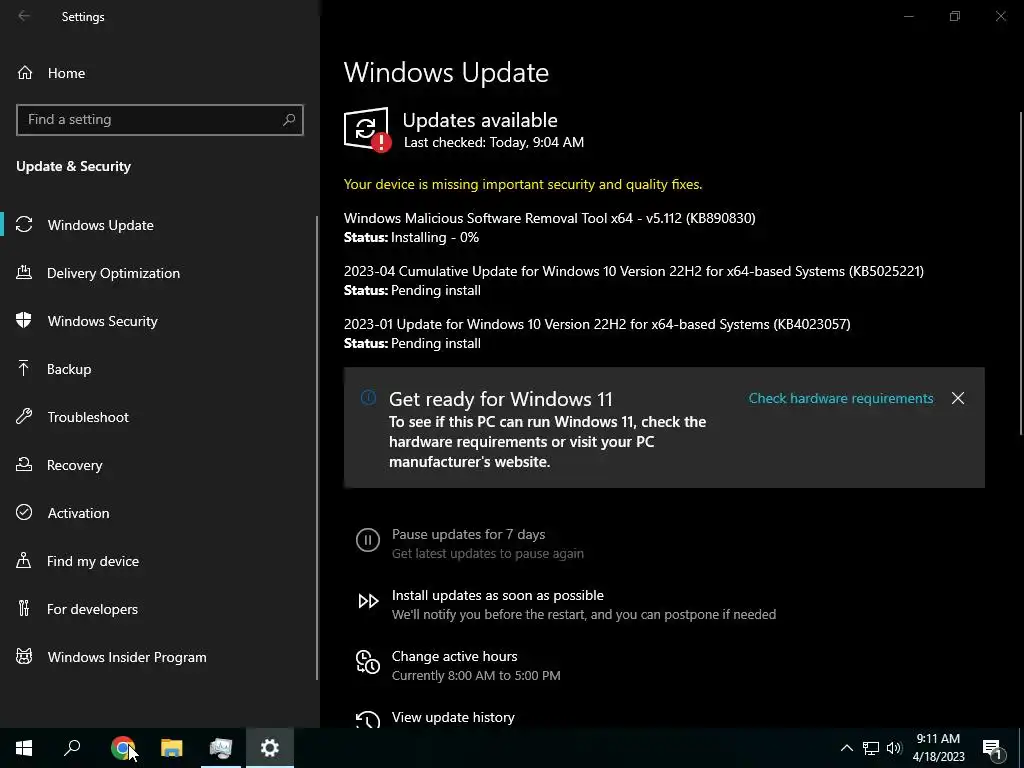Viewport: 1024px width, 768px height.
Task: Click the View update history icon
Action: click(368, 720)
